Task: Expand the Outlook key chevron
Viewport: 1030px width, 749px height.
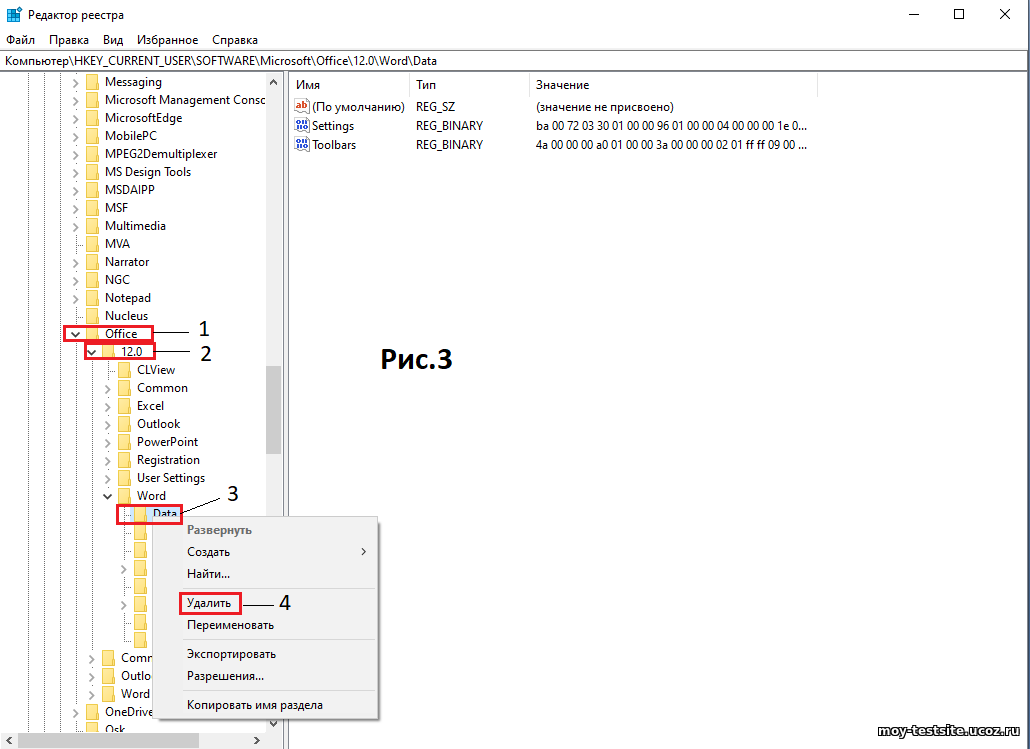Action: 108,424
